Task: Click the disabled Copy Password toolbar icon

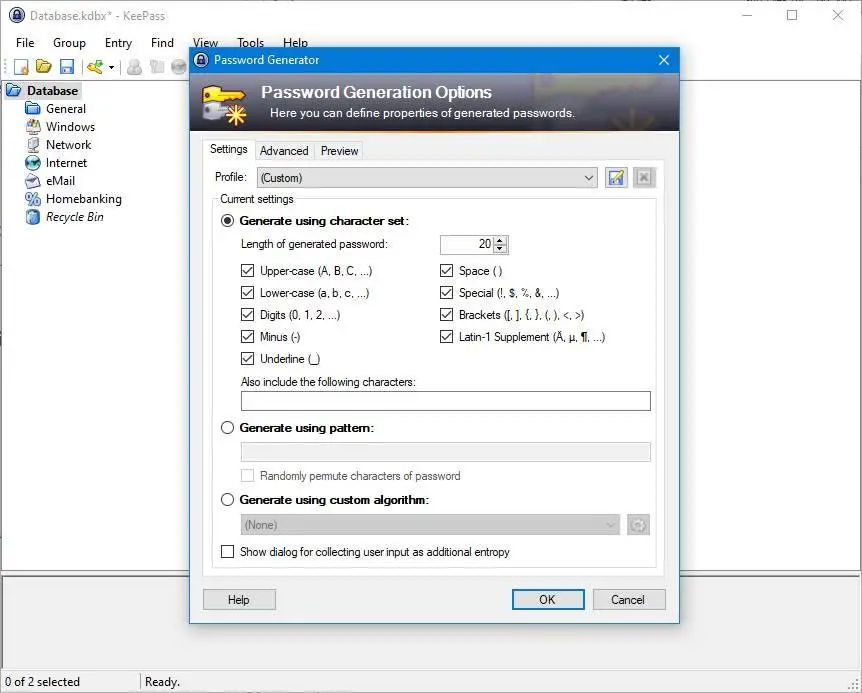Action: coord(157,67)
